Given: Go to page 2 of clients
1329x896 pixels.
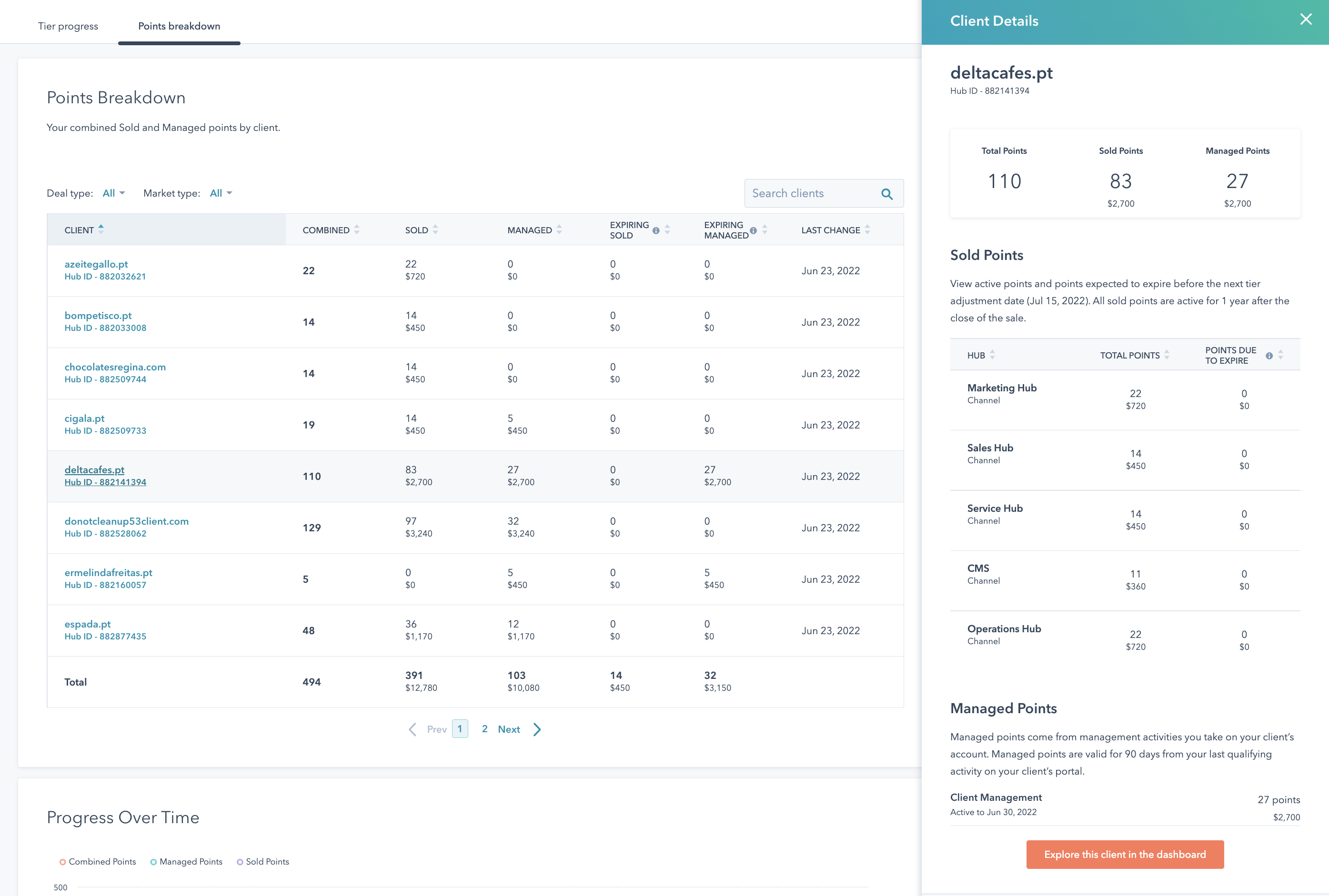Looking at the screenshot, I should click(485, 728).
